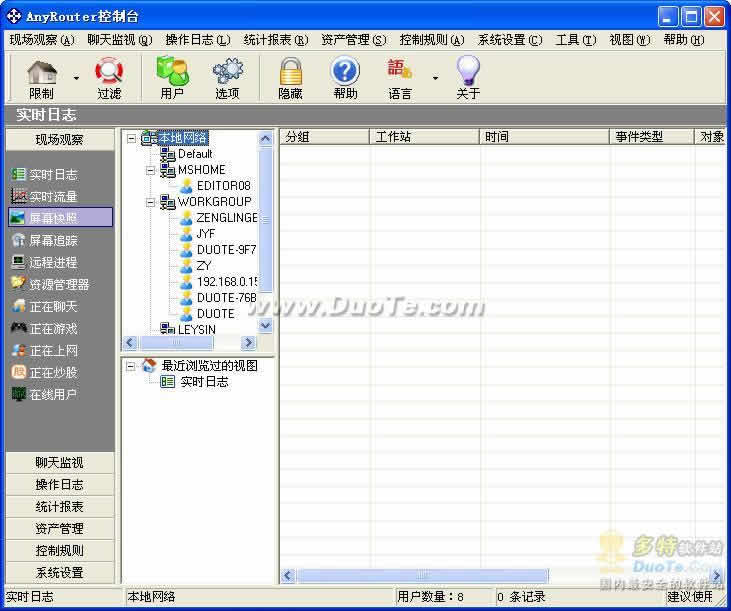Screen dimensions: 731x611
Task: Open the 系统设置(C) menu
Action: (x=510, y=40)
